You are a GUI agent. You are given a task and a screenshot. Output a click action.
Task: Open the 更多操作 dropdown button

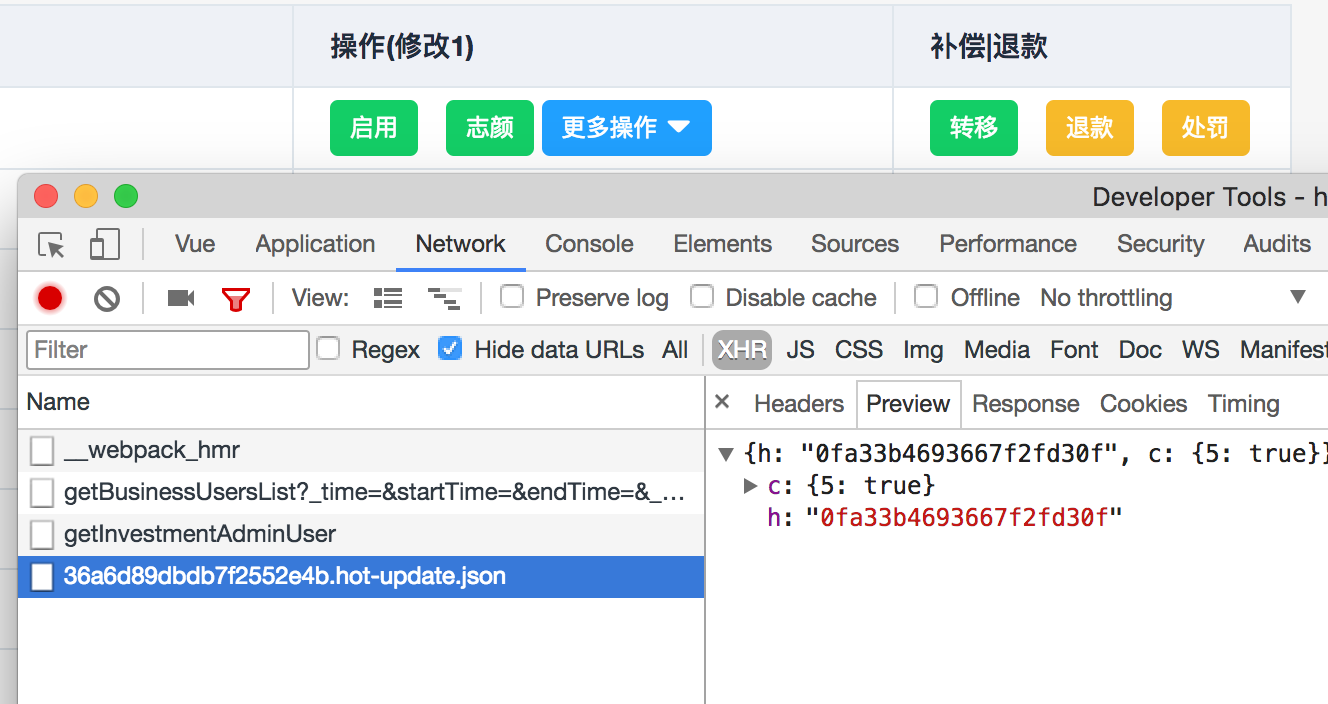pos(627,128)
